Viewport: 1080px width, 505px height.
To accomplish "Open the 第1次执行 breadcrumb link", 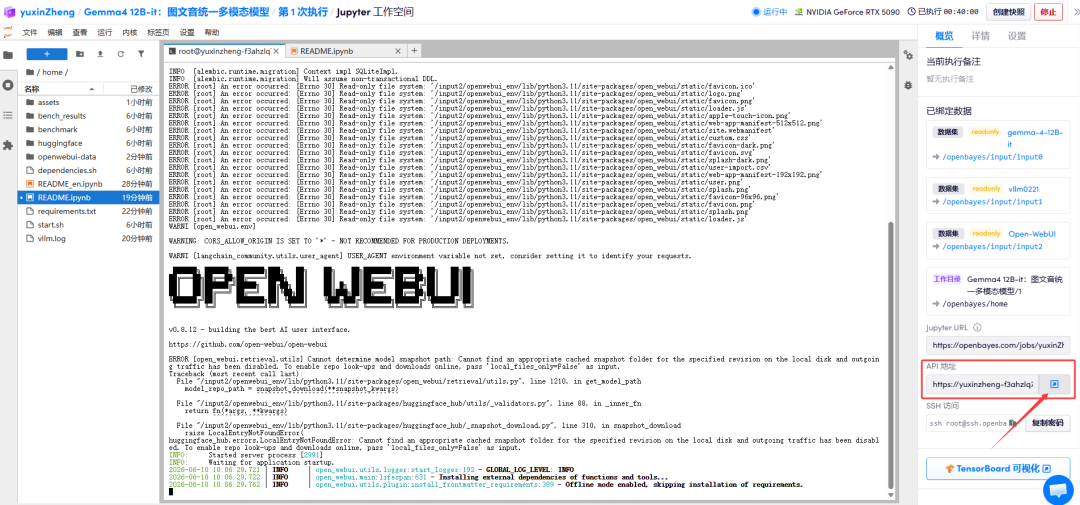I will click(x=302, y=12).
